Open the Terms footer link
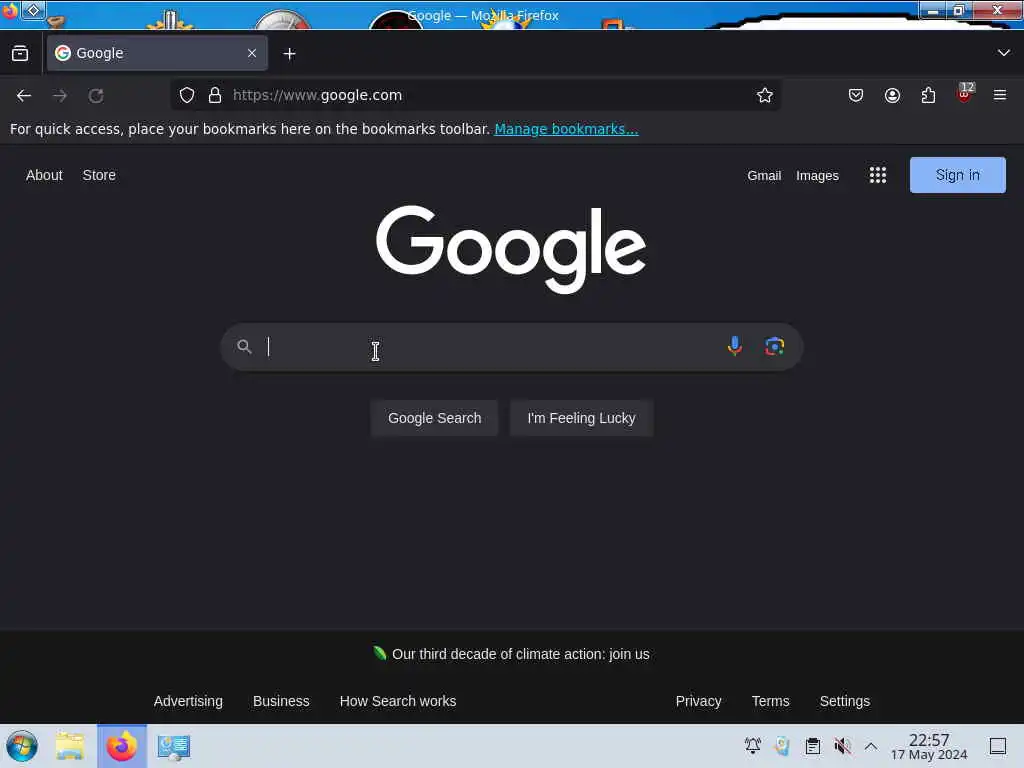Viewport: 1024px width, 768px height. [770, 701]
